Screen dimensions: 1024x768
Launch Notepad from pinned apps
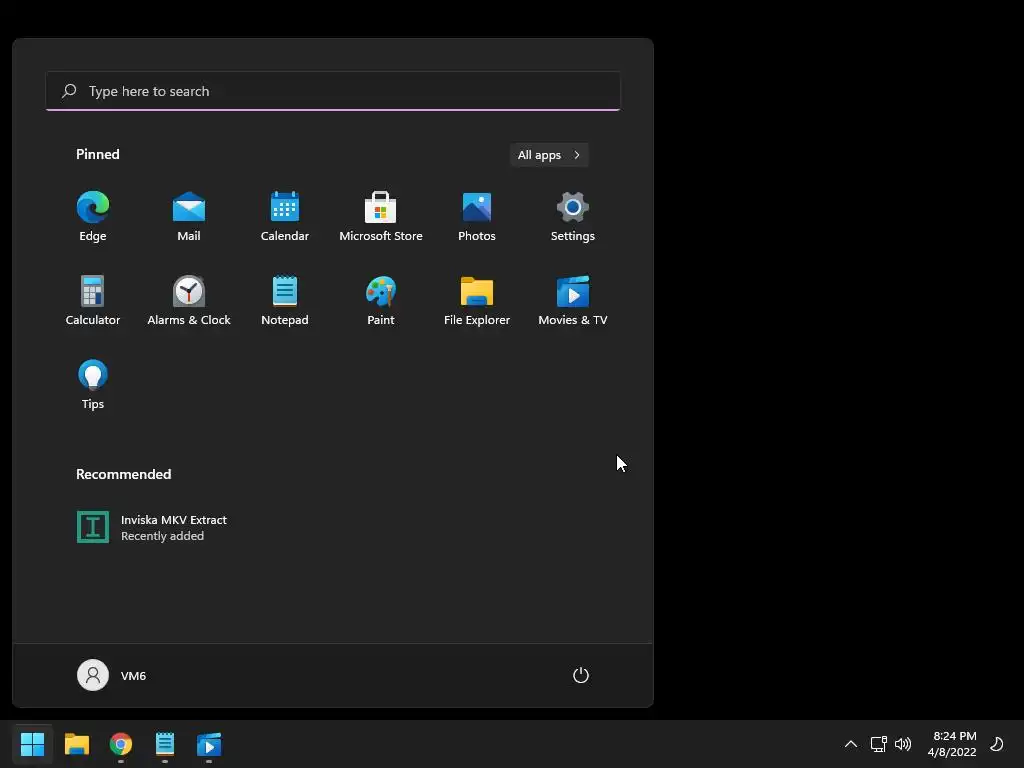(285, 300)
